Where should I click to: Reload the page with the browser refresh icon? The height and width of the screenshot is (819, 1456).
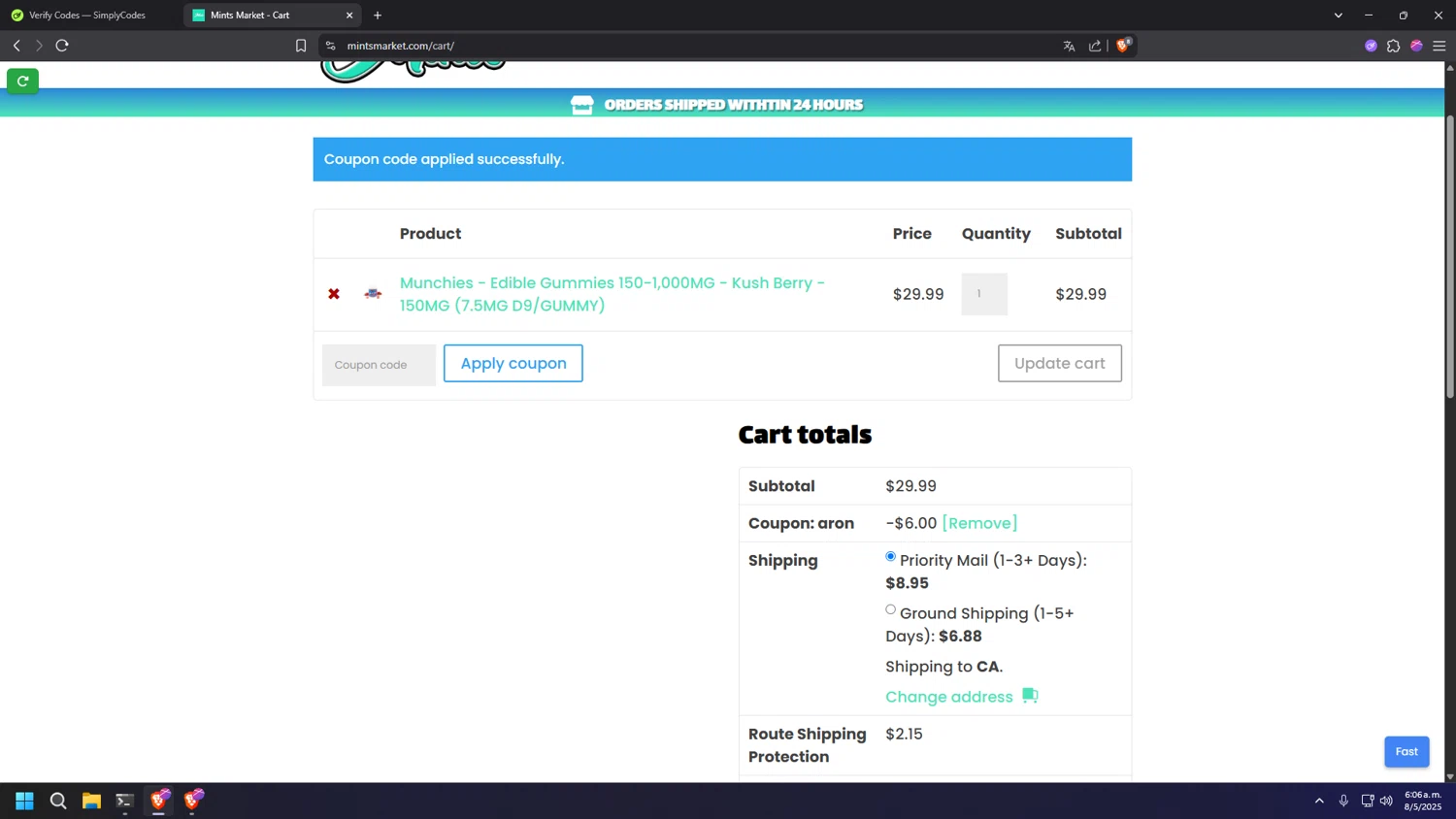62,46
